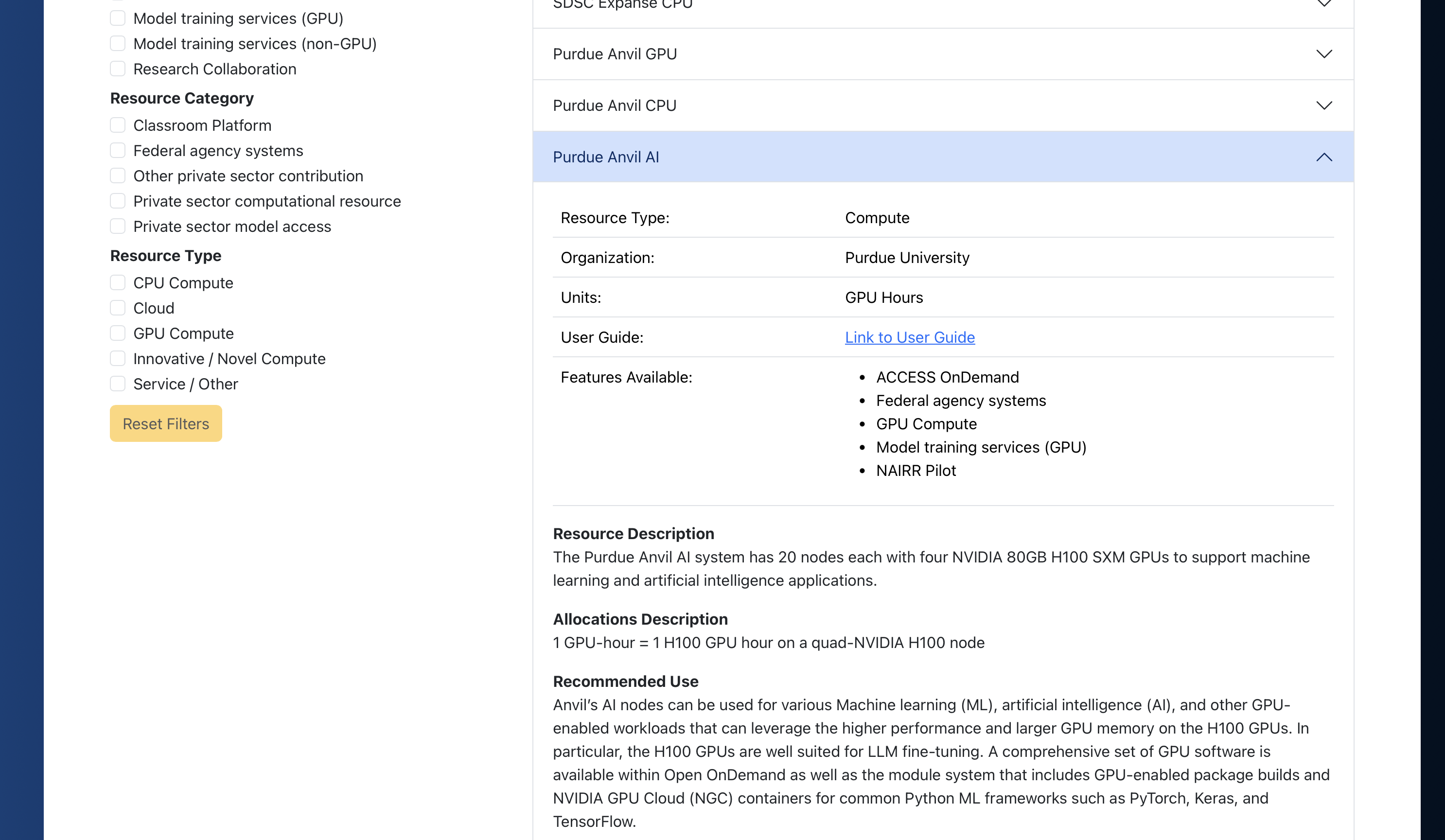The width and height of the screenshot is (1445, 840).
Task: Expand the SDSC Expanse CPU chevron
Action: [x=1323, y=4]
